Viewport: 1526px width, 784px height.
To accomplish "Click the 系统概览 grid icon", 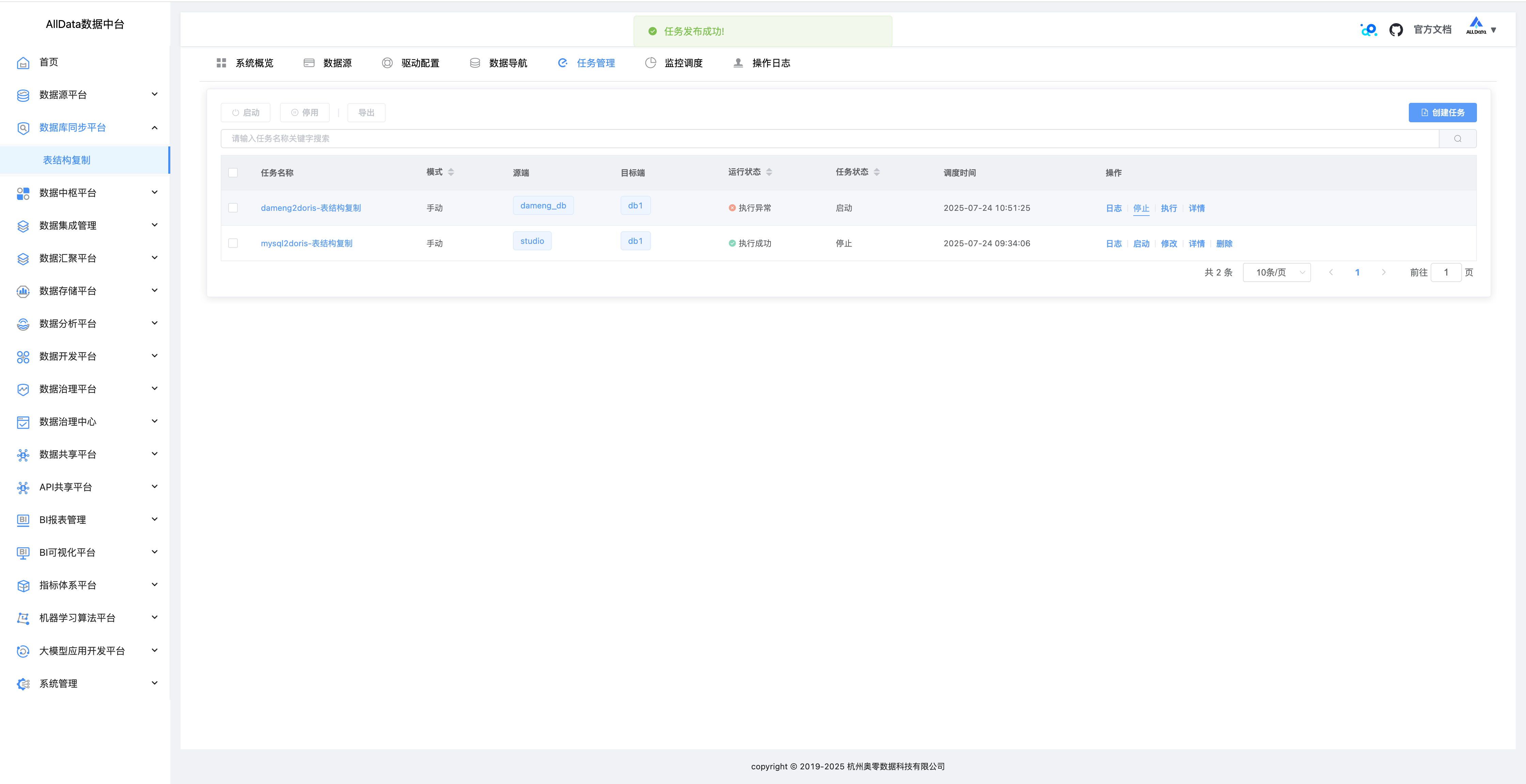I will [221, 63].
